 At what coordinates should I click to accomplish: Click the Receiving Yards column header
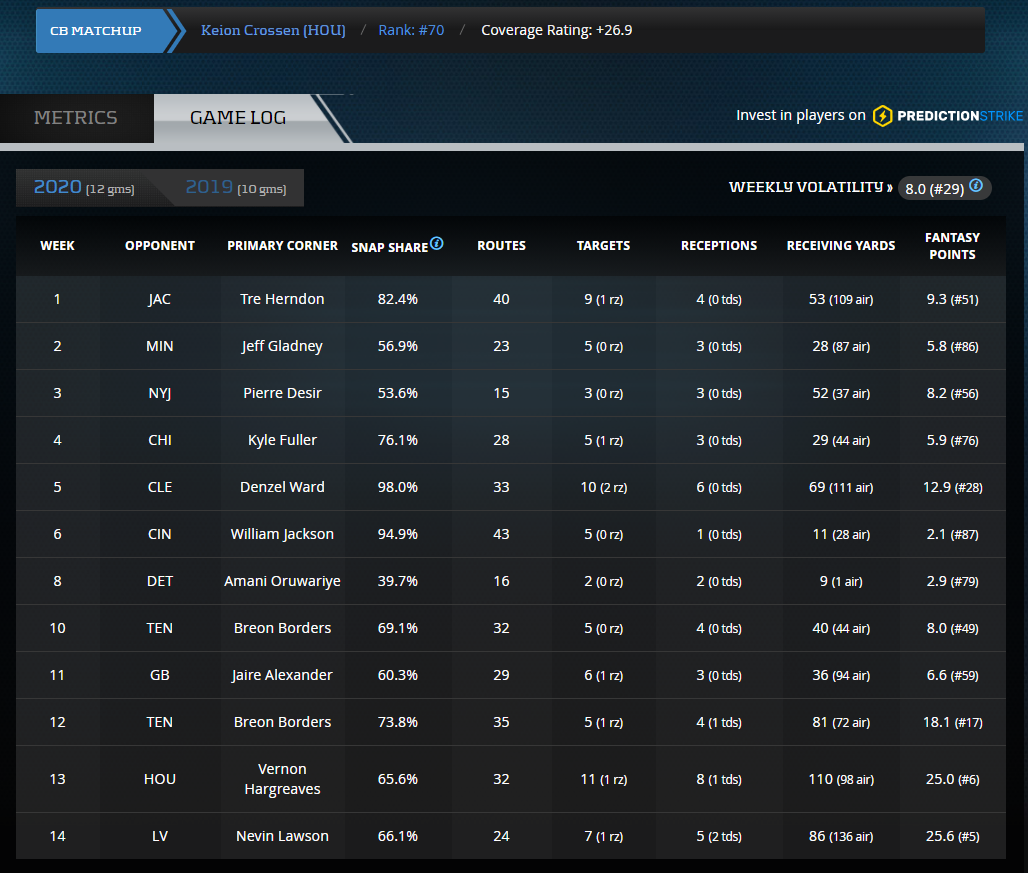841,246
